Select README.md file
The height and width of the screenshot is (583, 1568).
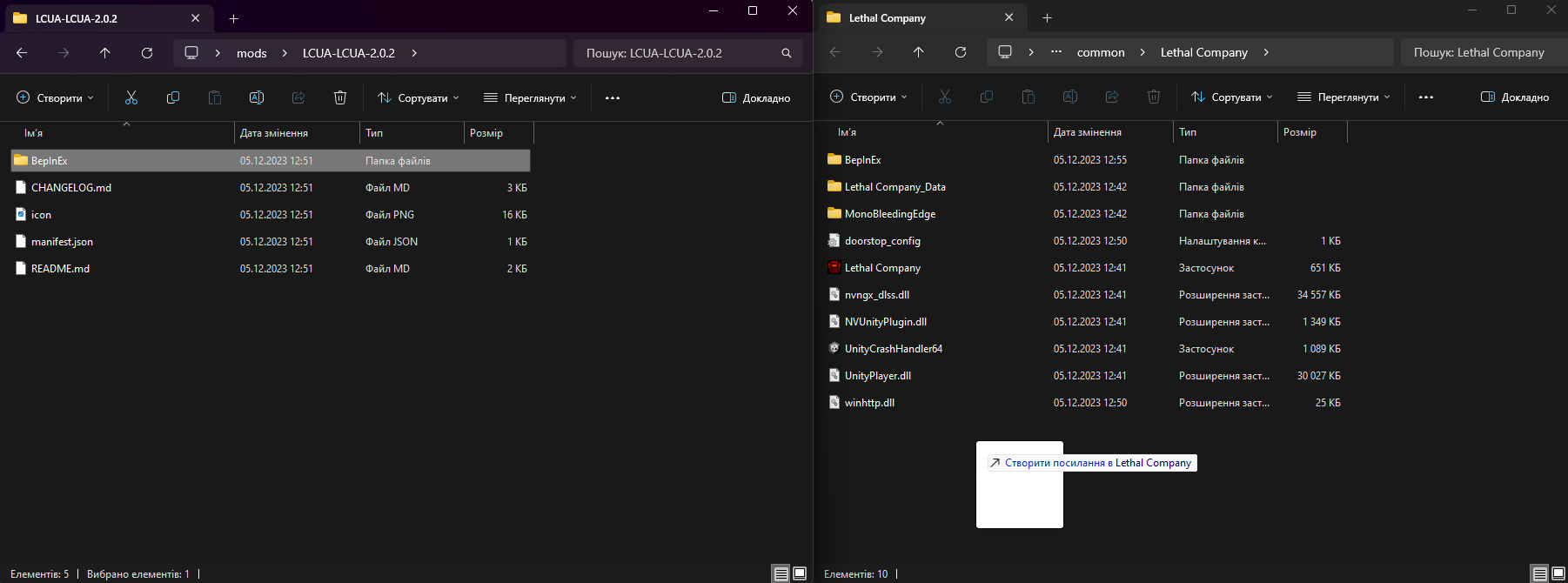[271, 269]
